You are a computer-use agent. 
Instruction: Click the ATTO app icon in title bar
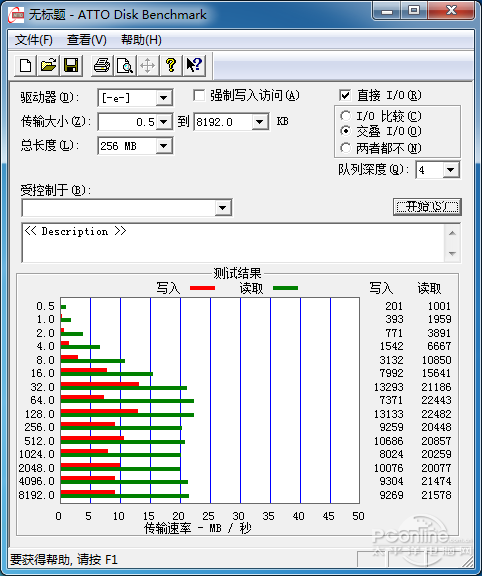[16, 15]
